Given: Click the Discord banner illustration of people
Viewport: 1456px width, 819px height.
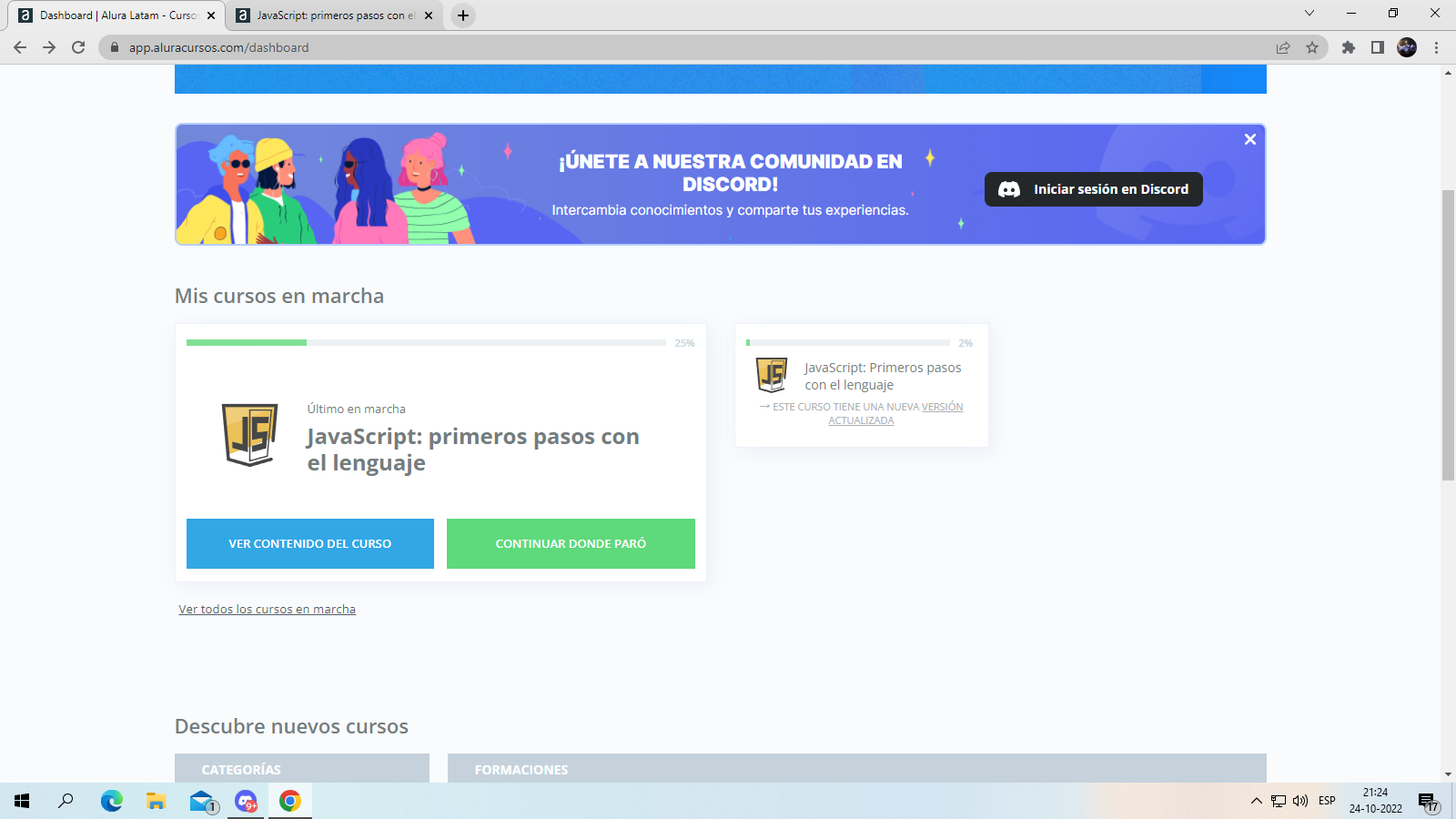Looking at the screenshot, I should (x=325, y=189).
